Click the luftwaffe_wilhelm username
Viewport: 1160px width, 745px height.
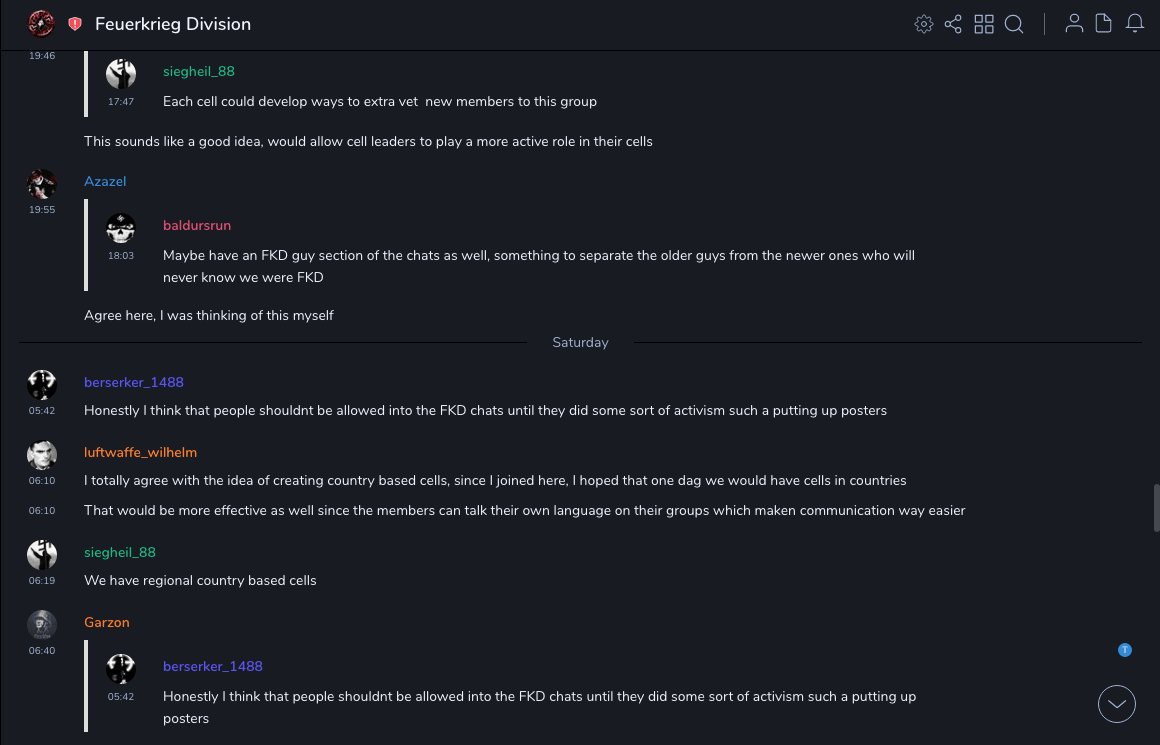point(140,452)
